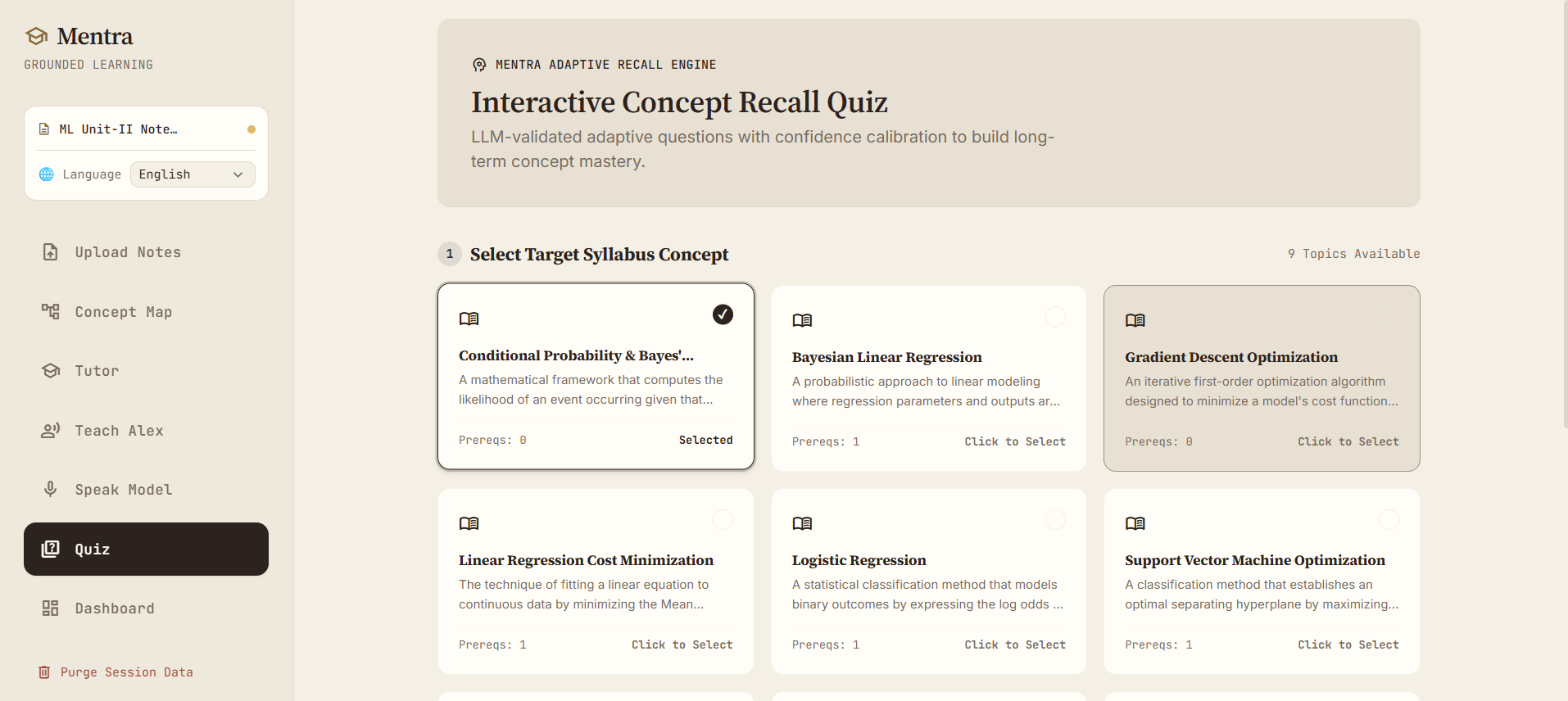
Task: Select the Support Vector Machine Optimization radio circle
Action: pyautogui.click(x=1389, y=519)
